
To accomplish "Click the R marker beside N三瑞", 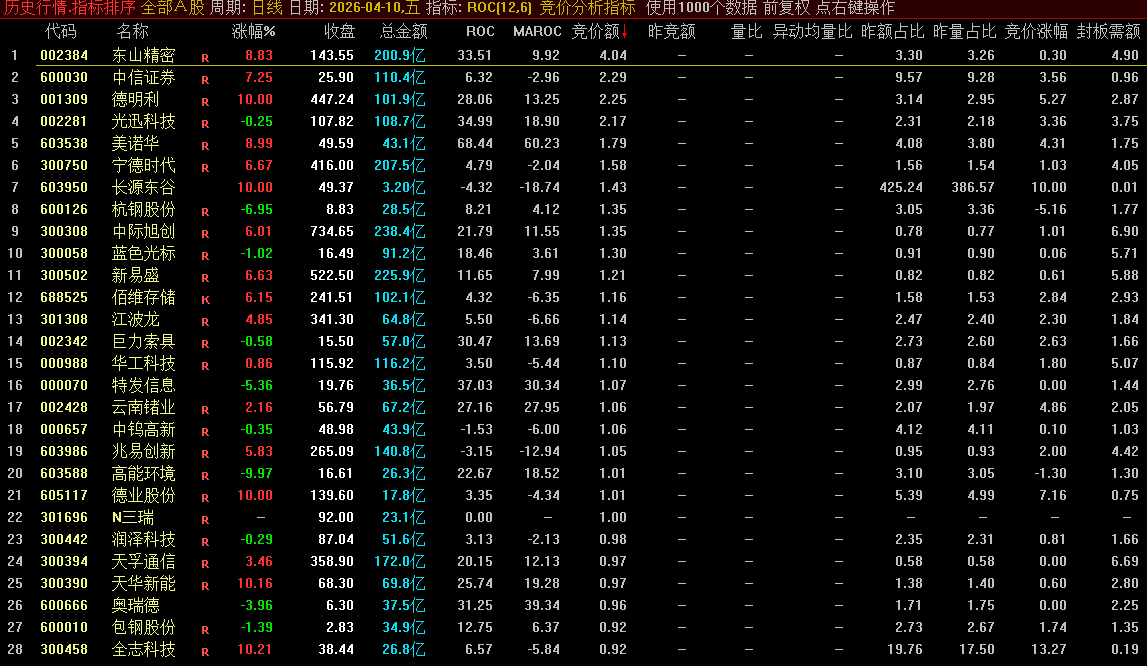I will coord(205,520).
